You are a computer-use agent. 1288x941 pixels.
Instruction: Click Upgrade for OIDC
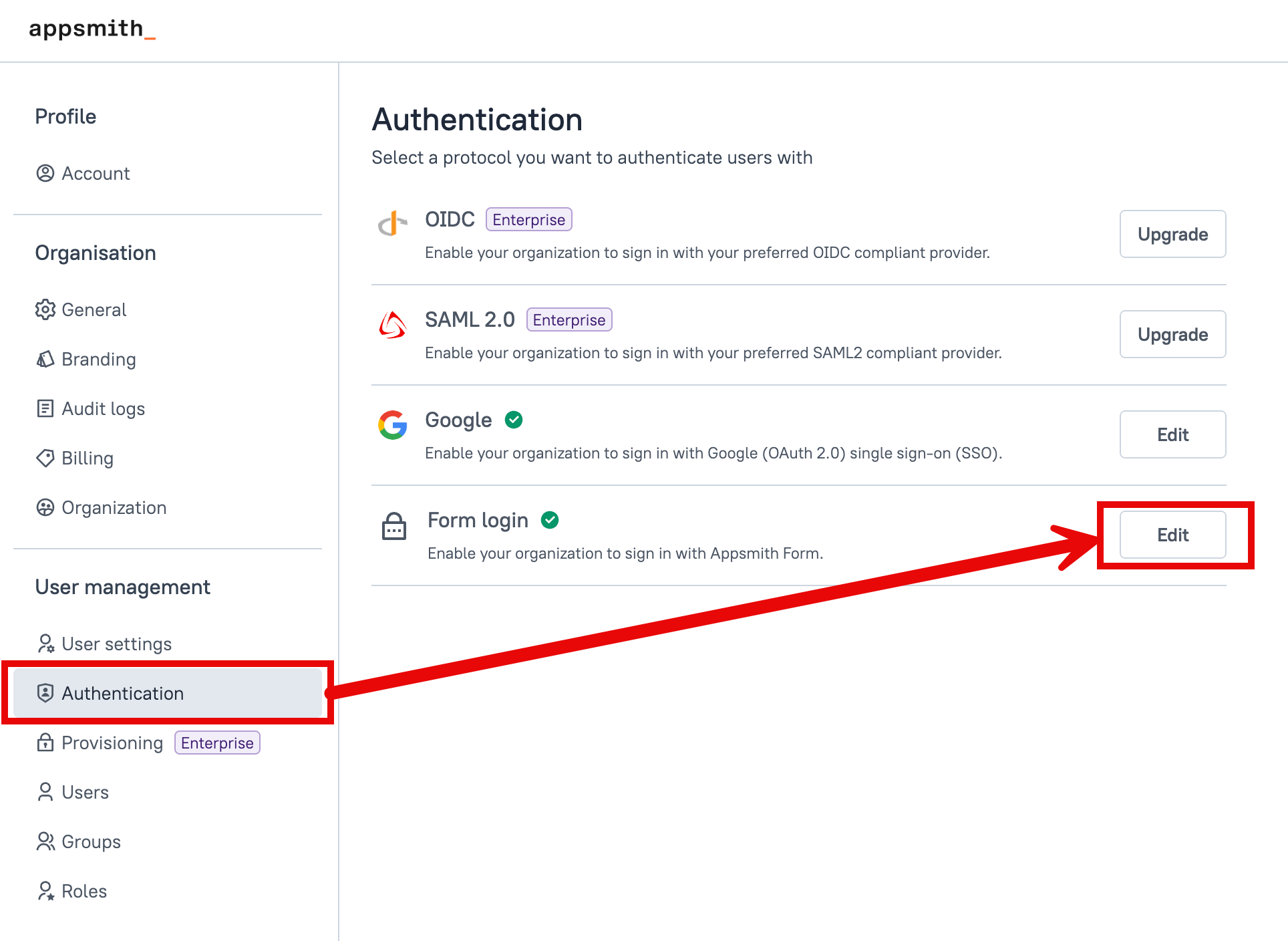pos(1172,234)
